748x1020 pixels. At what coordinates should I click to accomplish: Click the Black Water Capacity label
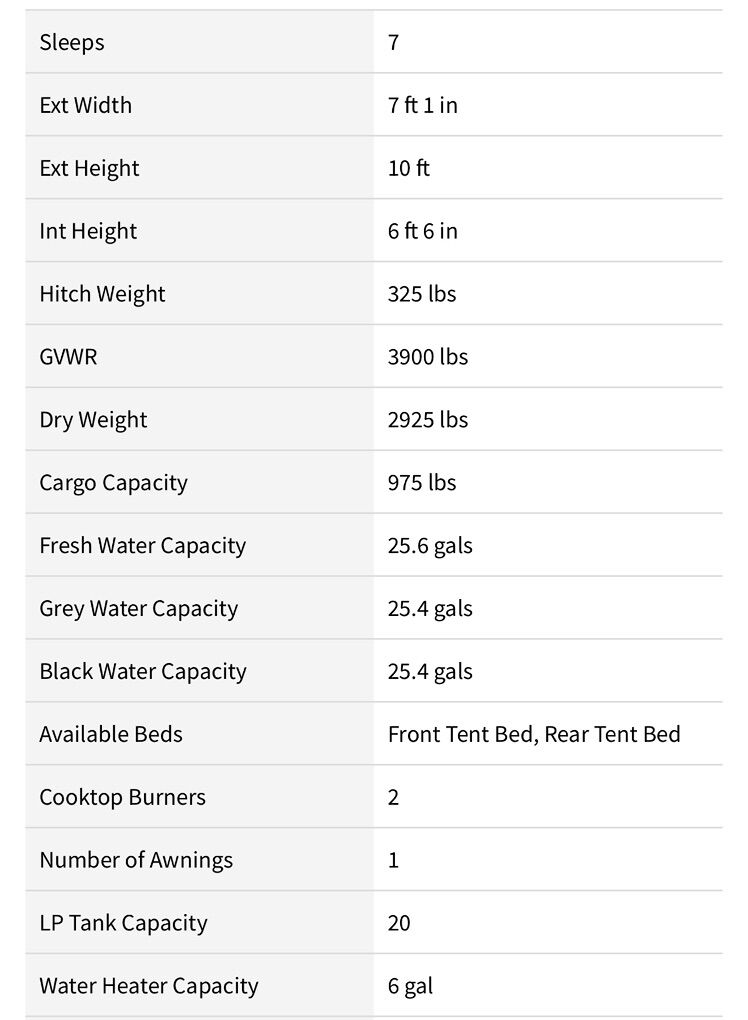tap(142, 672)
